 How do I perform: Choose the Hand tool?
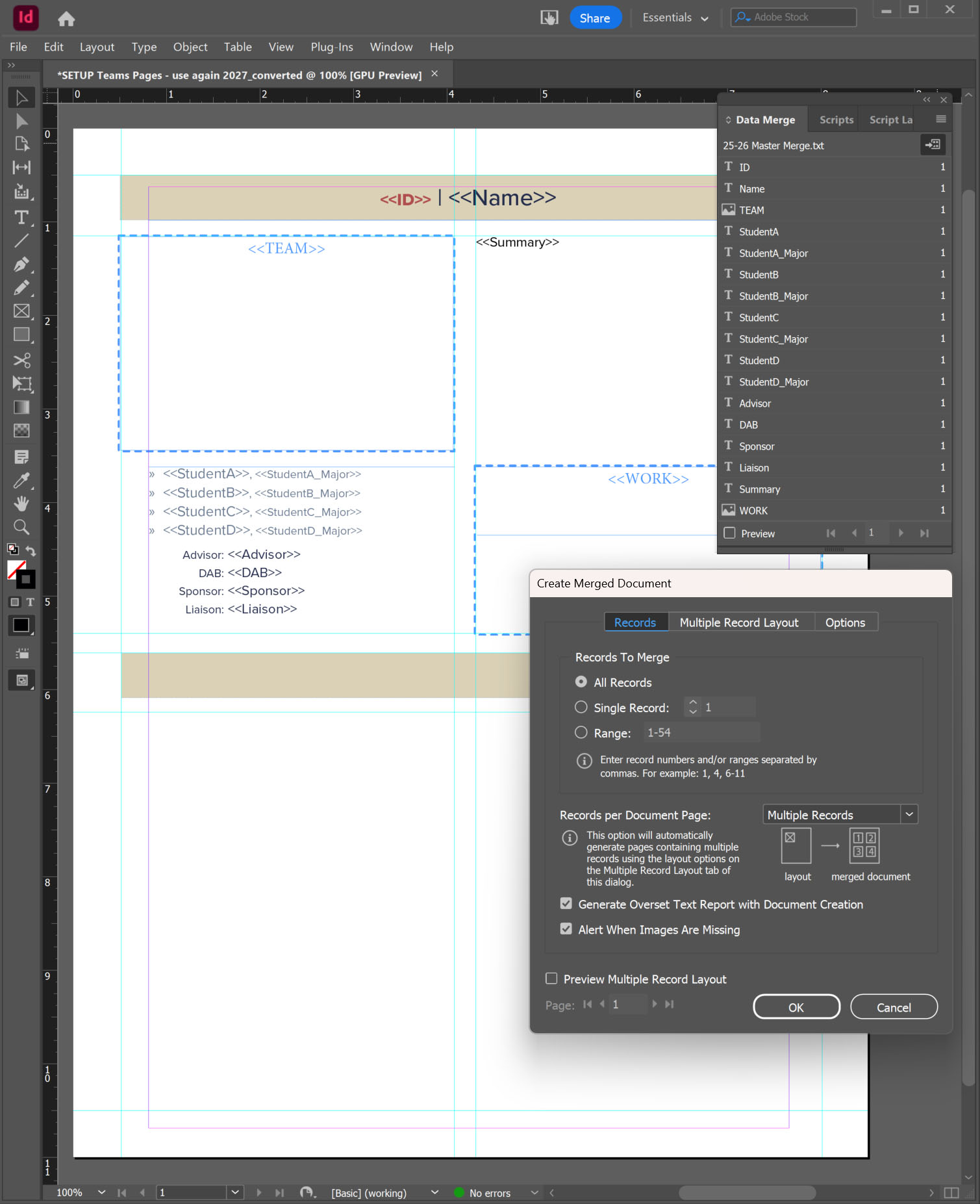click(21, 504)
